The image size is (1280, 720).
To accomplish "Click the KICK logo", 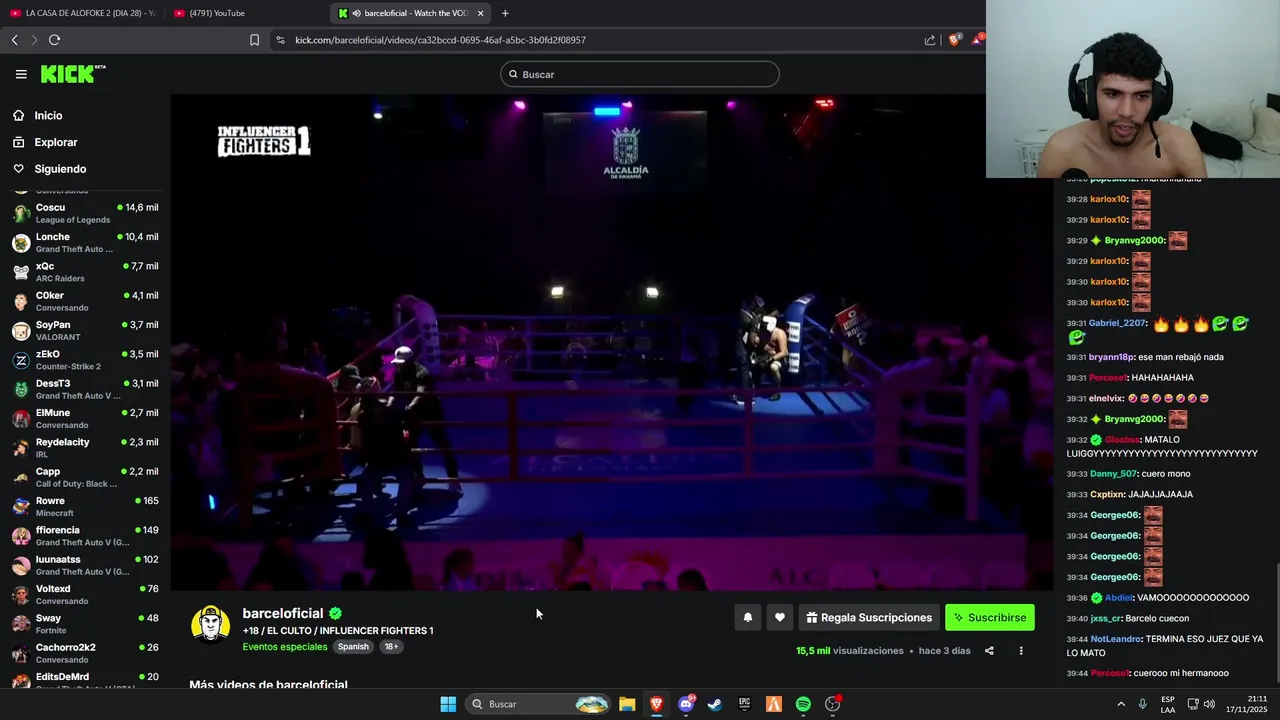I will pyautogui.click(x=73, y=74).
